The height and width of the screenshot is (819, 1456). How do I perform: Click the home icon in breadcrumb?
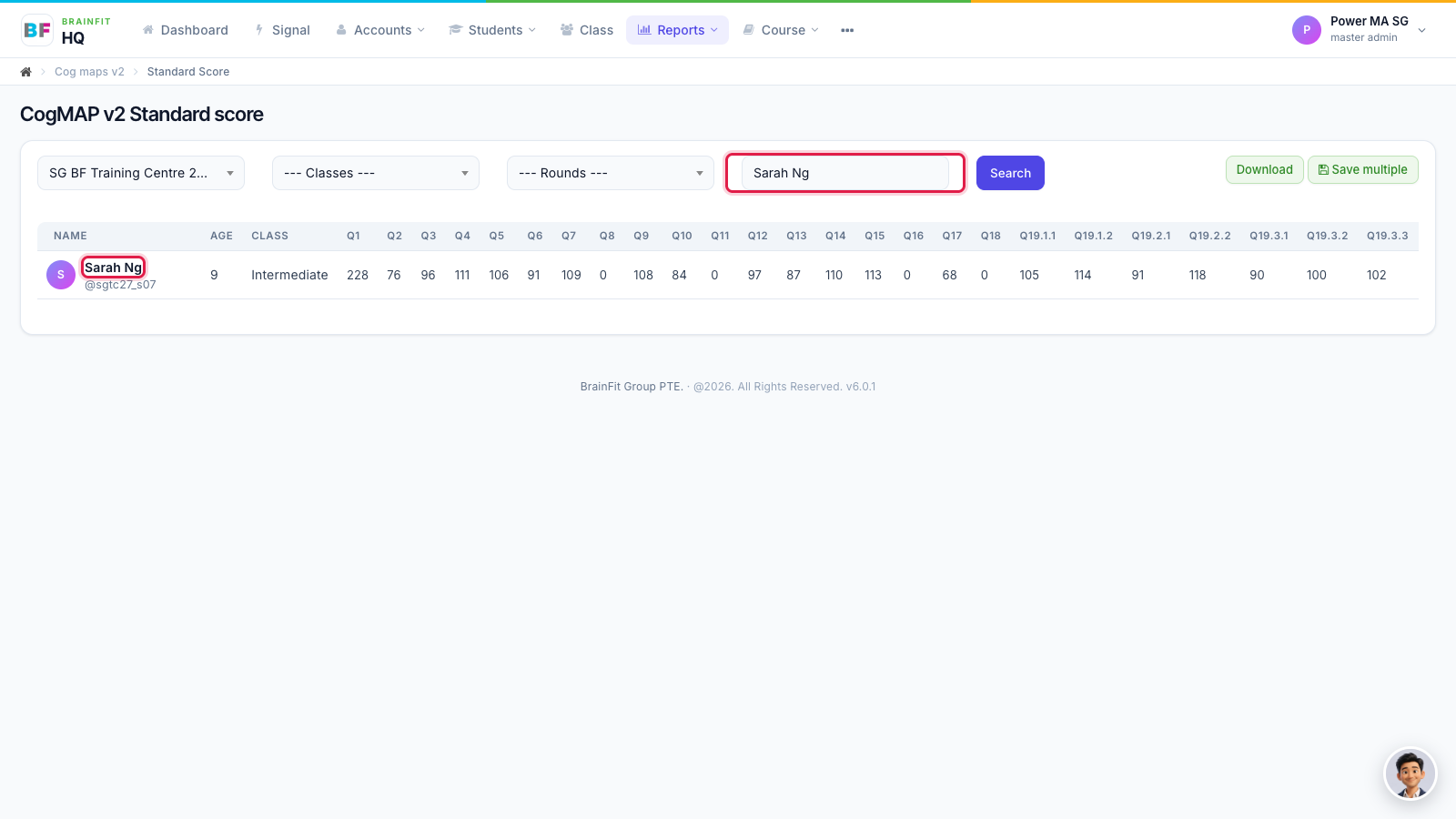pyautogui.click(x=26, y=72)
